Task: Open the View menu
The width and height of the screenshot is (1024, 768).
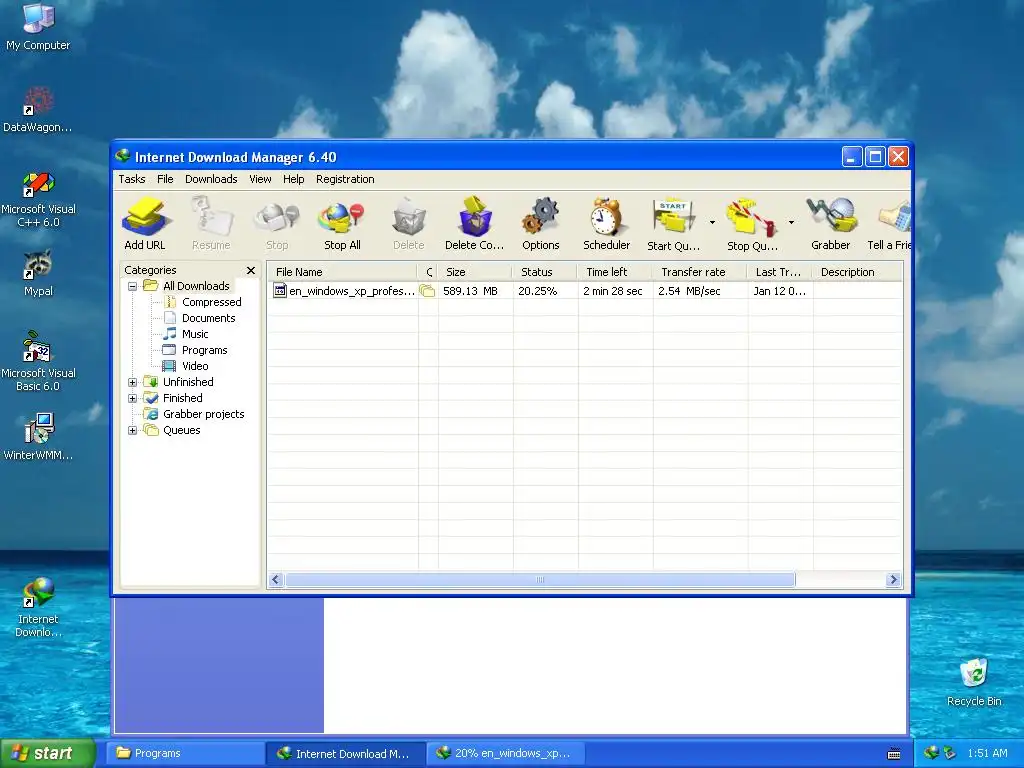Action: click(x=260, y=179)
